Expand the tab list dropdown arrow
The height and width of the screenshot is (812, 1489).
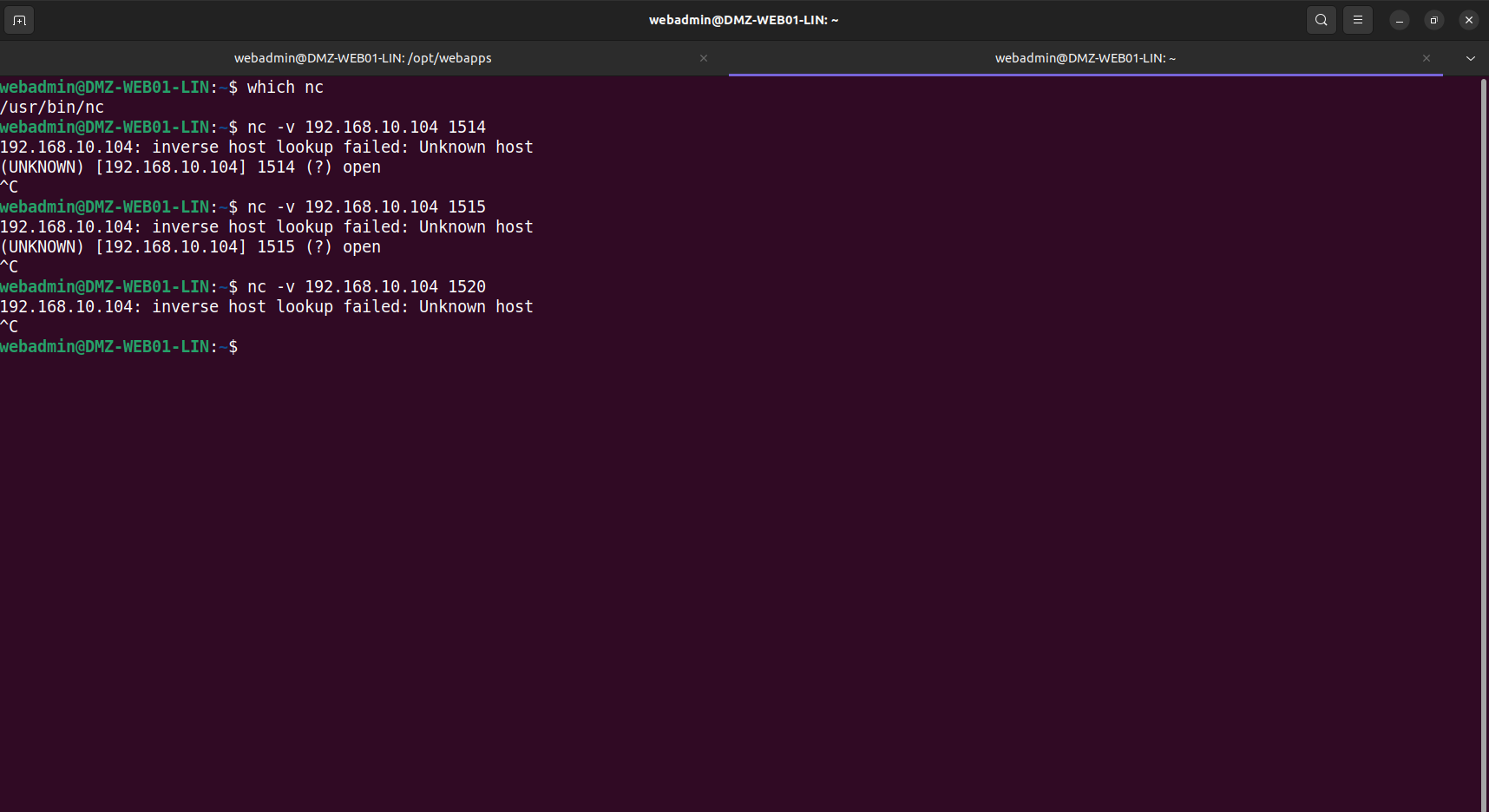pyautogui.click(x=1471, y=58)
